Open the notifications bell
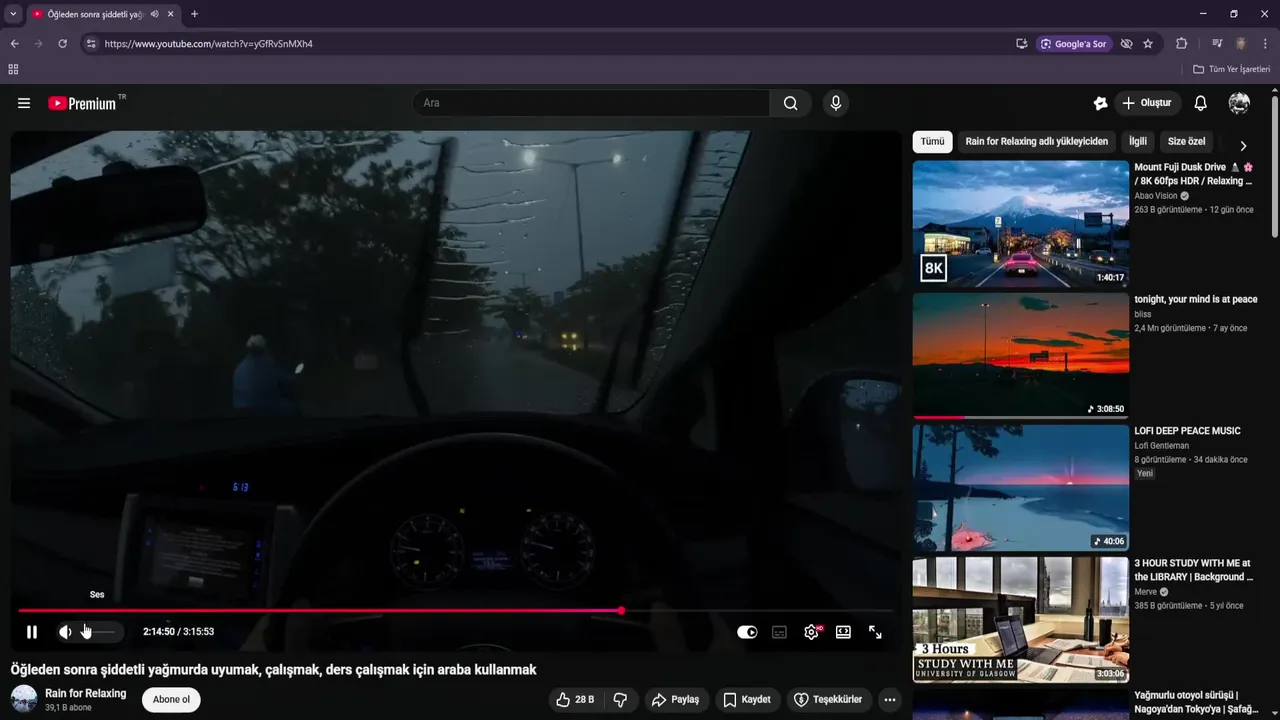This screenshot has height=720, width=1280. [1201, 103]
